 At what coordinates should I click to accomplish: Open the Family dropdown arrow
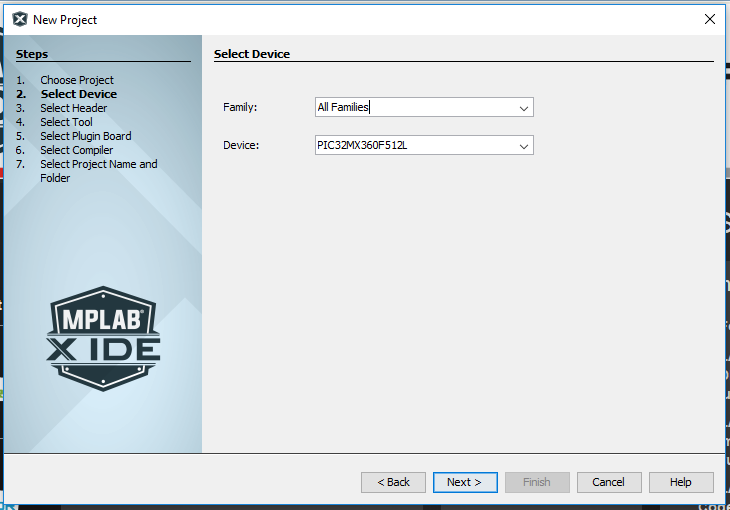524,108
